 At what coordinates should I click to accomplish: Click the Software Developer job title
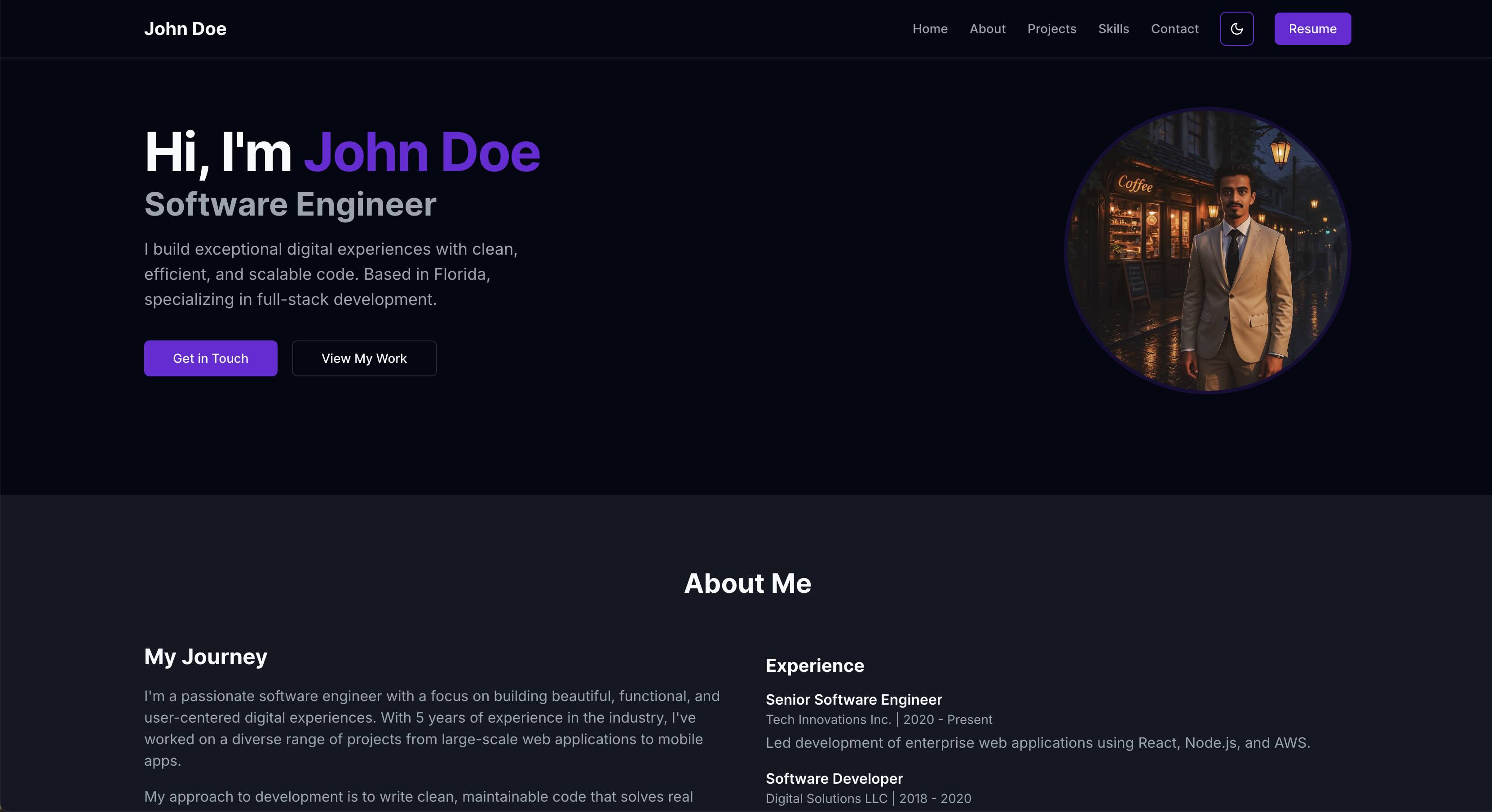pyautogui.click(x=834, y=778)
